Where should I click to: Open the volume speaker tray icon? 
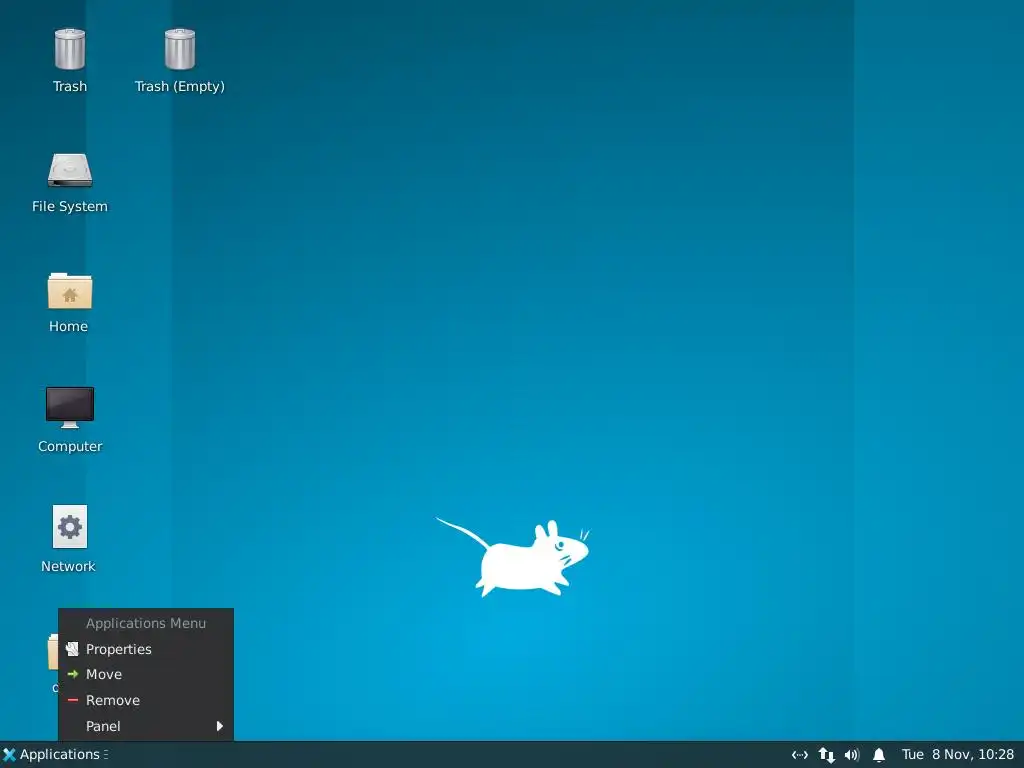[x=852, y=755]
